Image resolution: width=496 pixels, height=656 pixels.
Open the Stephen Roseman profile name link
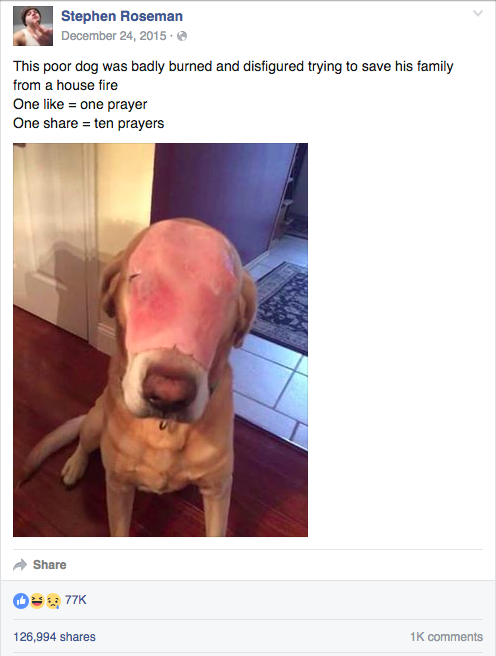[122, 16]
